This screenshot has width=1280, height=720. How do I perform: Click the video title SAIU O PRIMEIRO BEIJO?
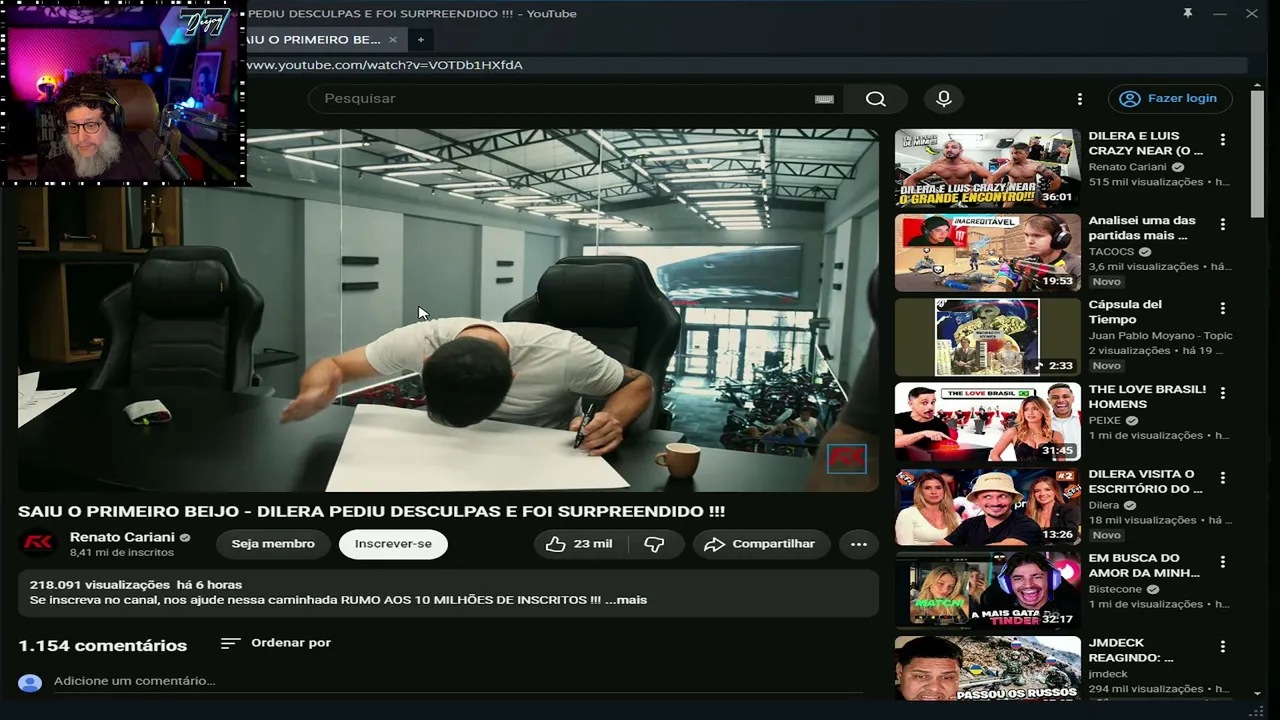click(x=371, y=511)
